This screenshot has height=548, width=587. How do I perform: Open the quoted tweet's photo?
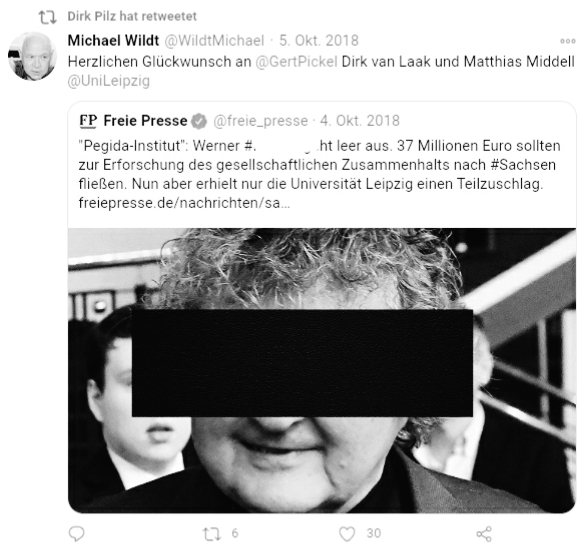click(x=322, y=370)
